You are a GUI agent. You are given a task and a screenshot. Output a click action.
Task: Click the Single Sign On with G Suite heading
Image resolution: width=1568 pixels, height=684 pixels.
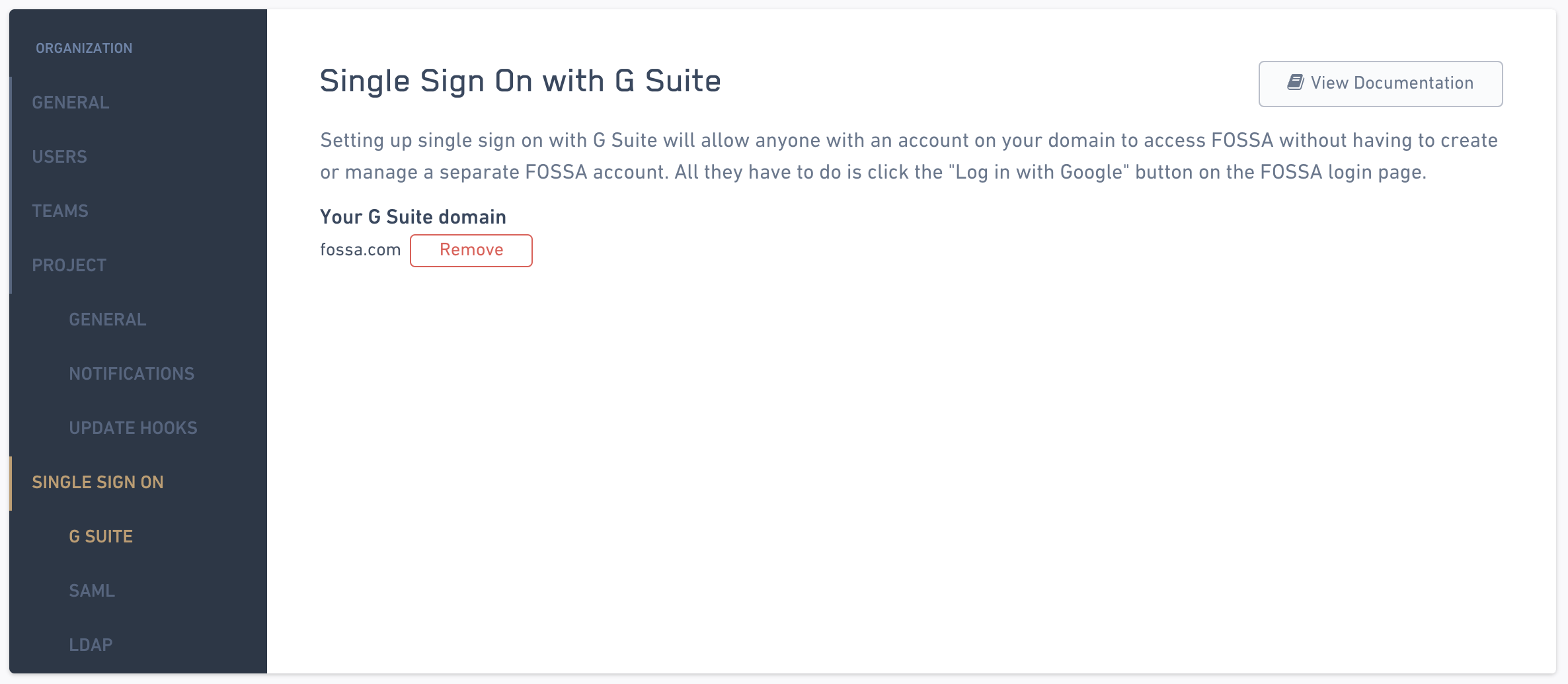[x=520, y=81]
